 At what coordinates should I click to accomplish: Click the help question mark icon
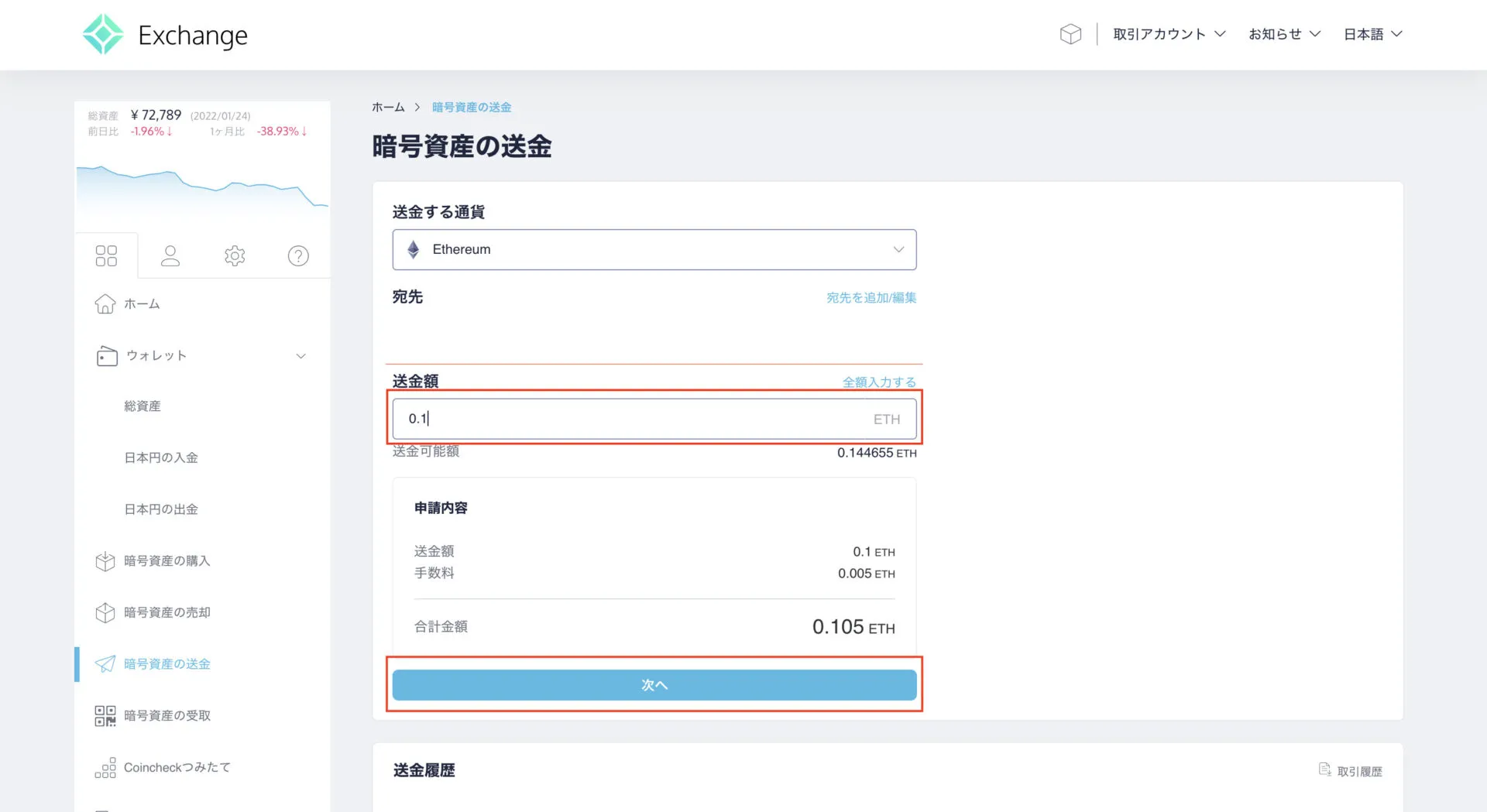coord(298,255)
